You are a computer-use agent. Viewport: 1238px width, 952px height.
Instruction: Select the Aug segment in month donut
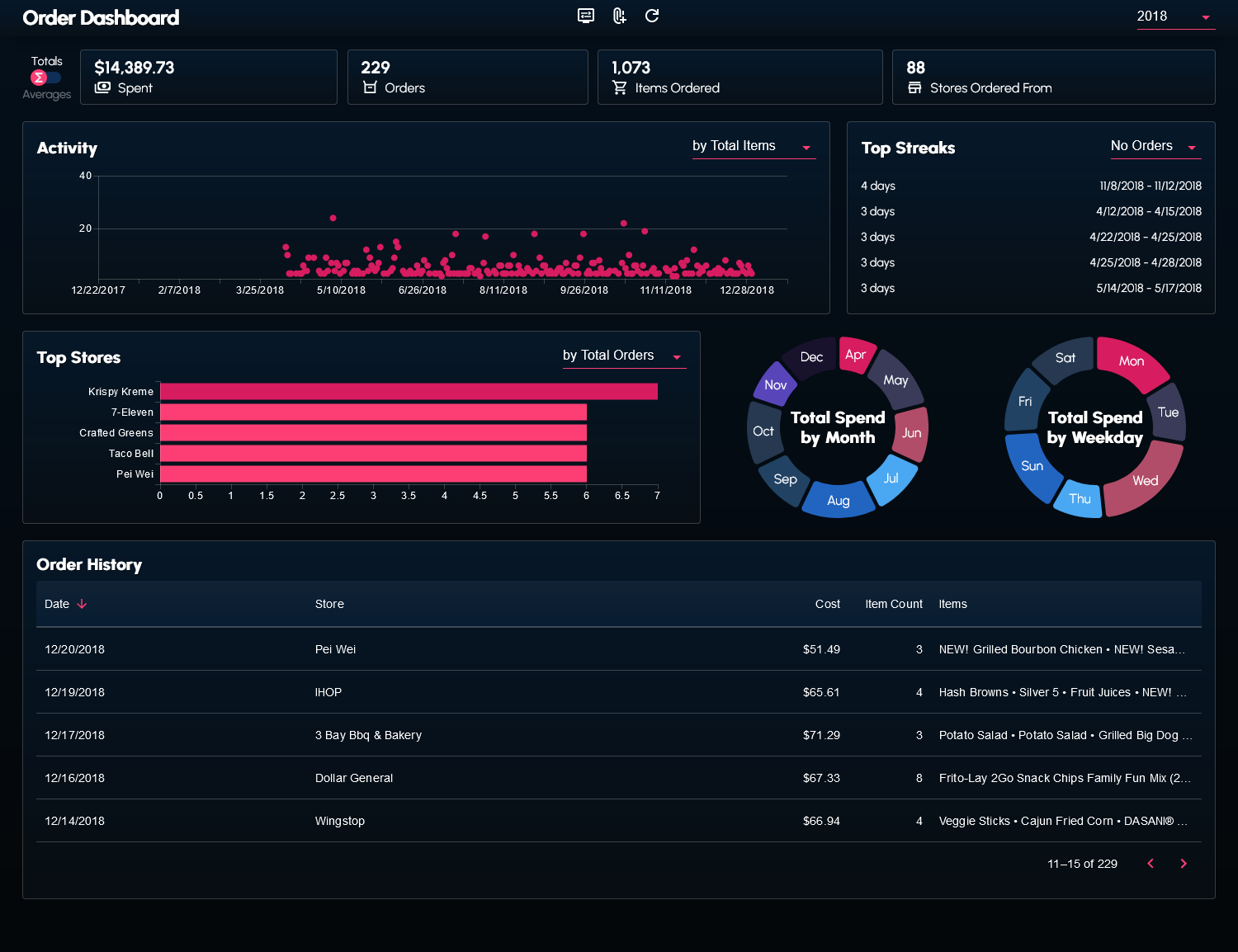pyautogui.click(x=838, y=500)
